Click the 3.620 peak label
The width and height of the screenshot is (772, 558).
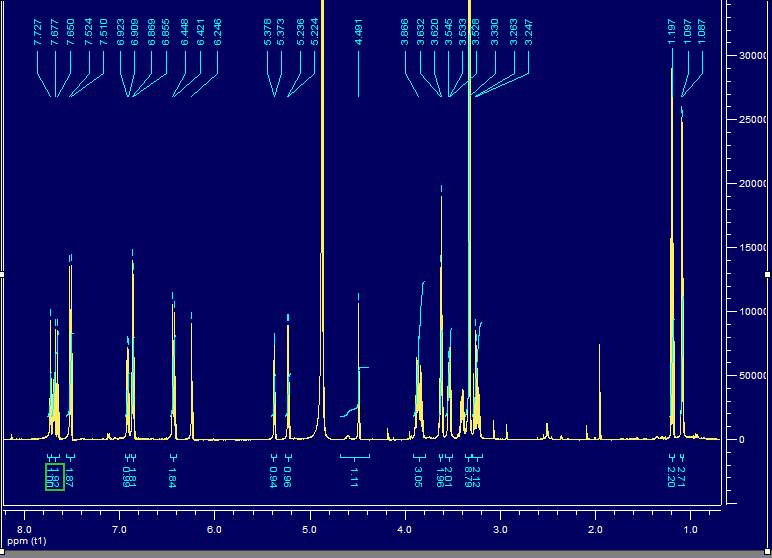[435, 33]
